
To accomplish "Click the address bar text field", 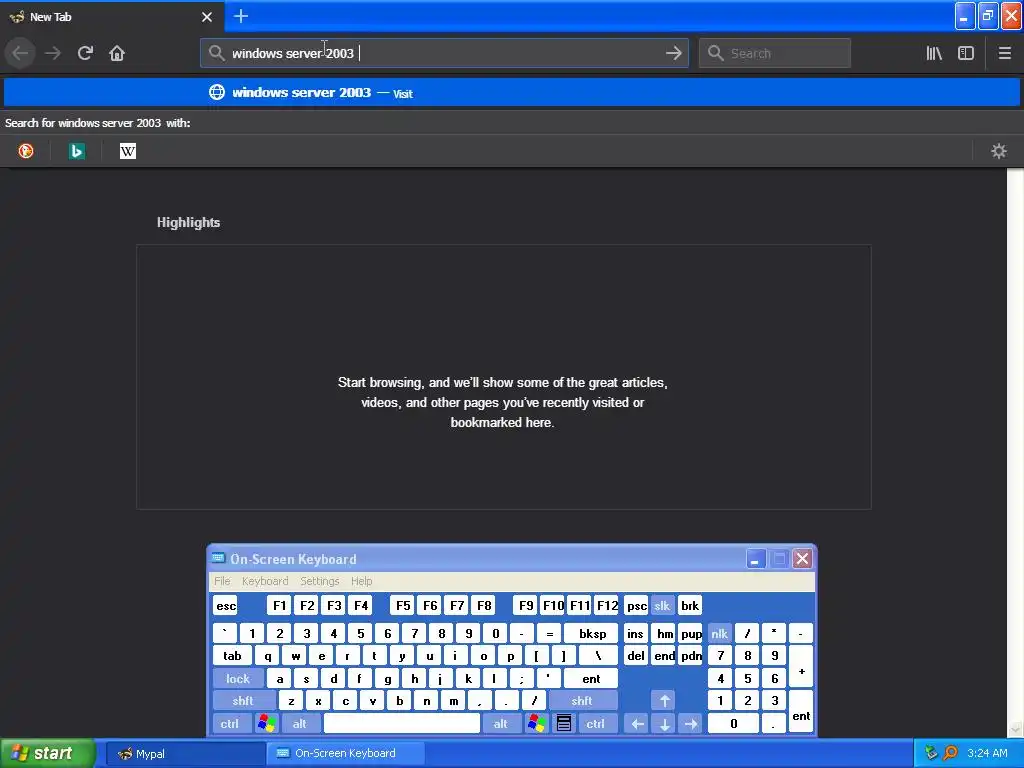I will (x=444, y=53).
